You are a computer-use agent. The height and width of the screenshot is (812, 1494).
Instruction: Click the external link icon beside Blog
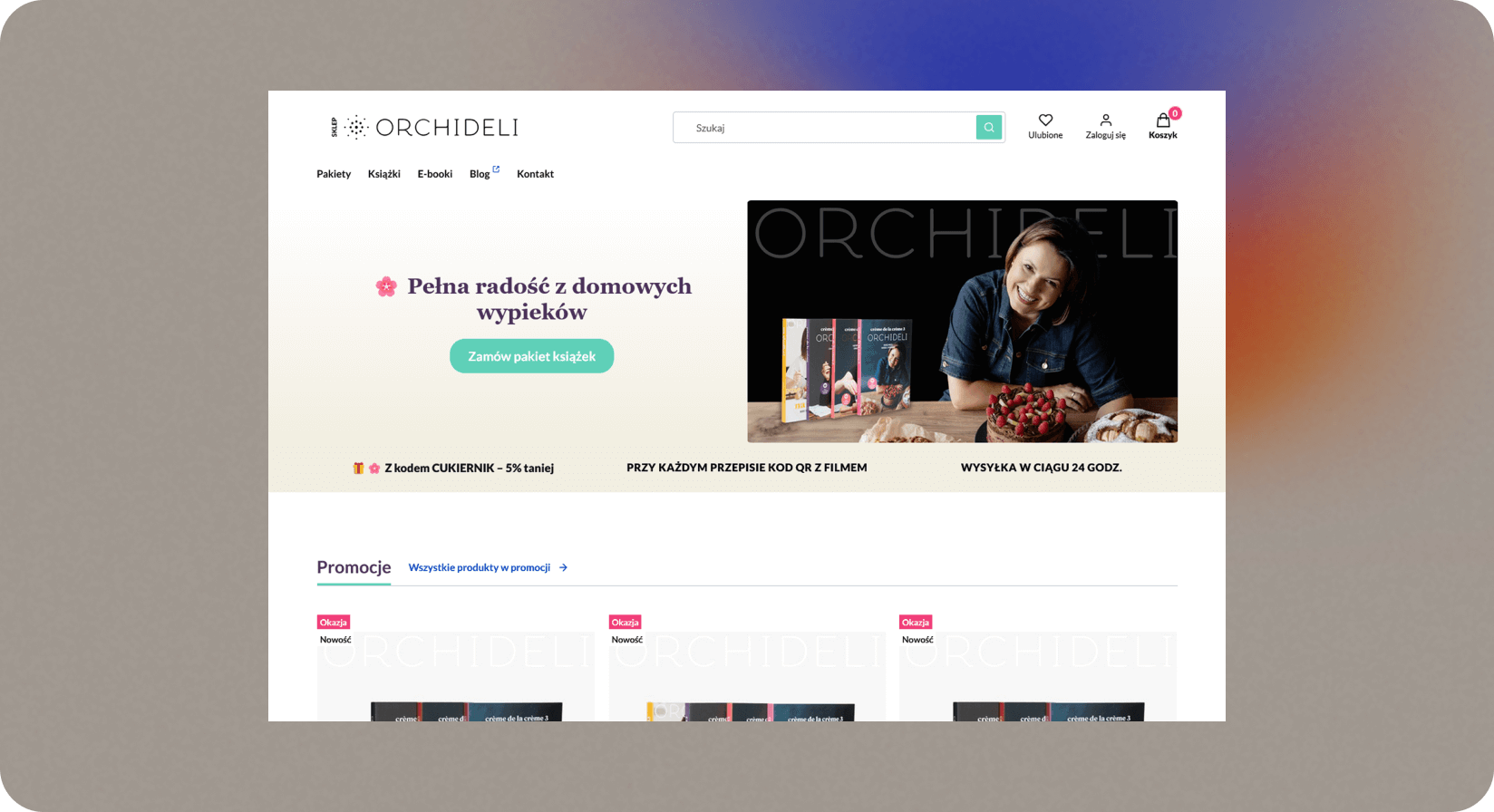[x=496, y=169]
